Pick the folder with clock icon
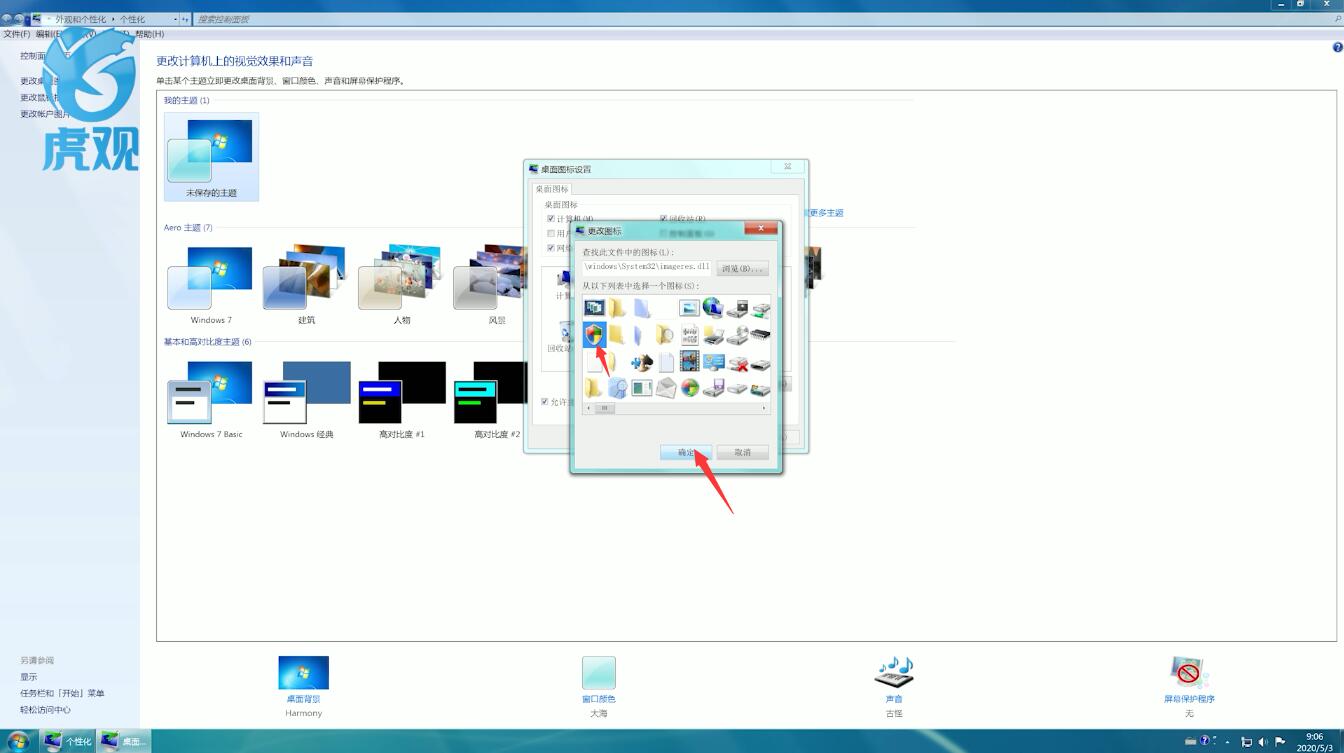Image resolution: width=1344 pixels, height=753 pixels. point(665,334)
